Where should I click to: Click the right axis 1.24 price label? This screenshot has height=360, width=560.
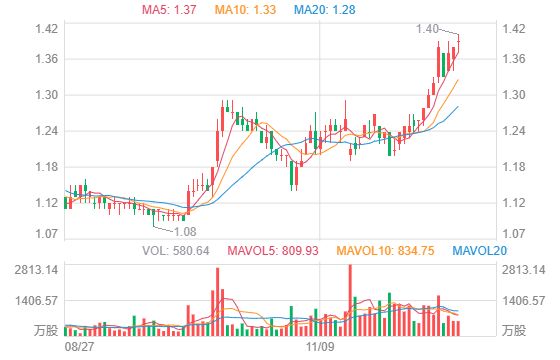[x=514, y=131]
